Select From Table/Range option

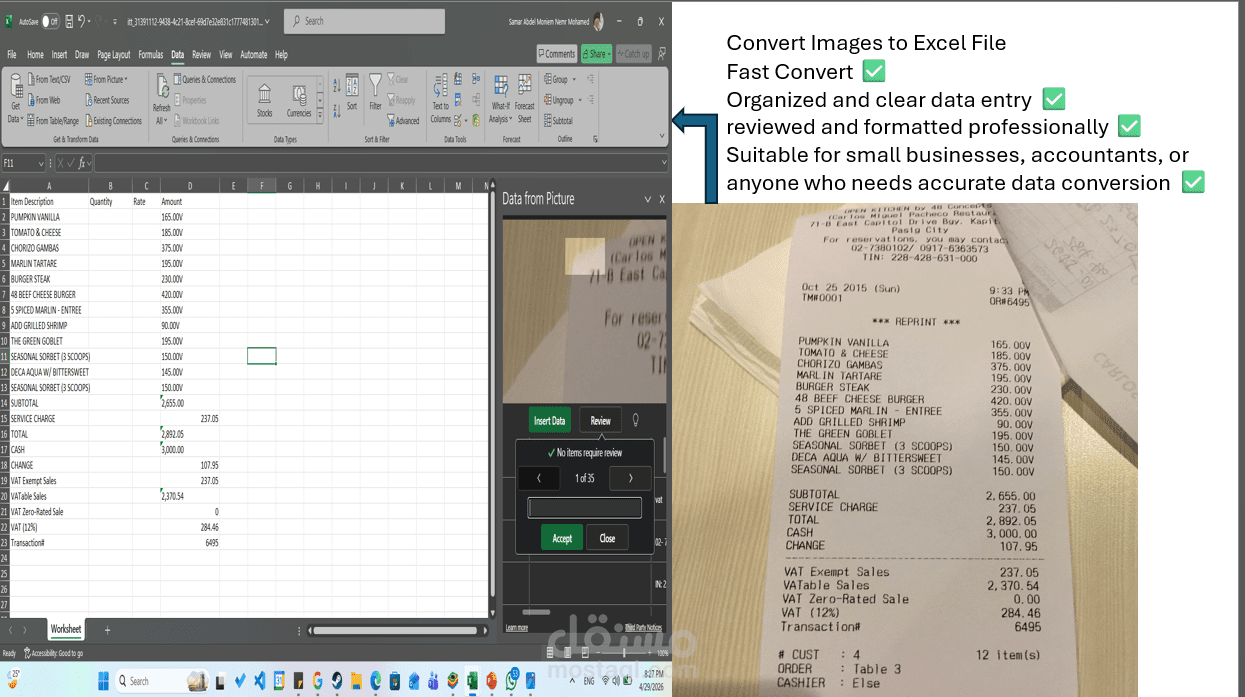coord(52,121)
